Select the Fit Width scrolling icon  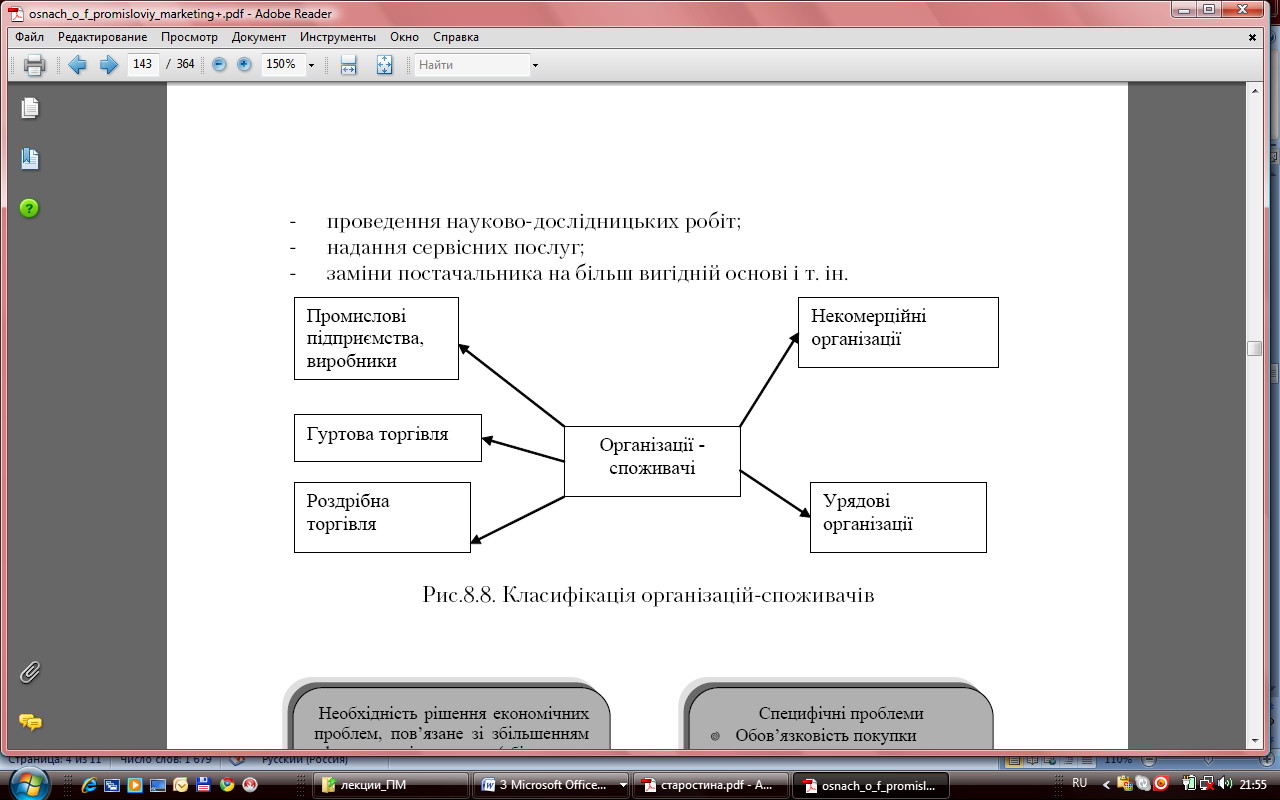pyautogui.click(x=349, y=65)
